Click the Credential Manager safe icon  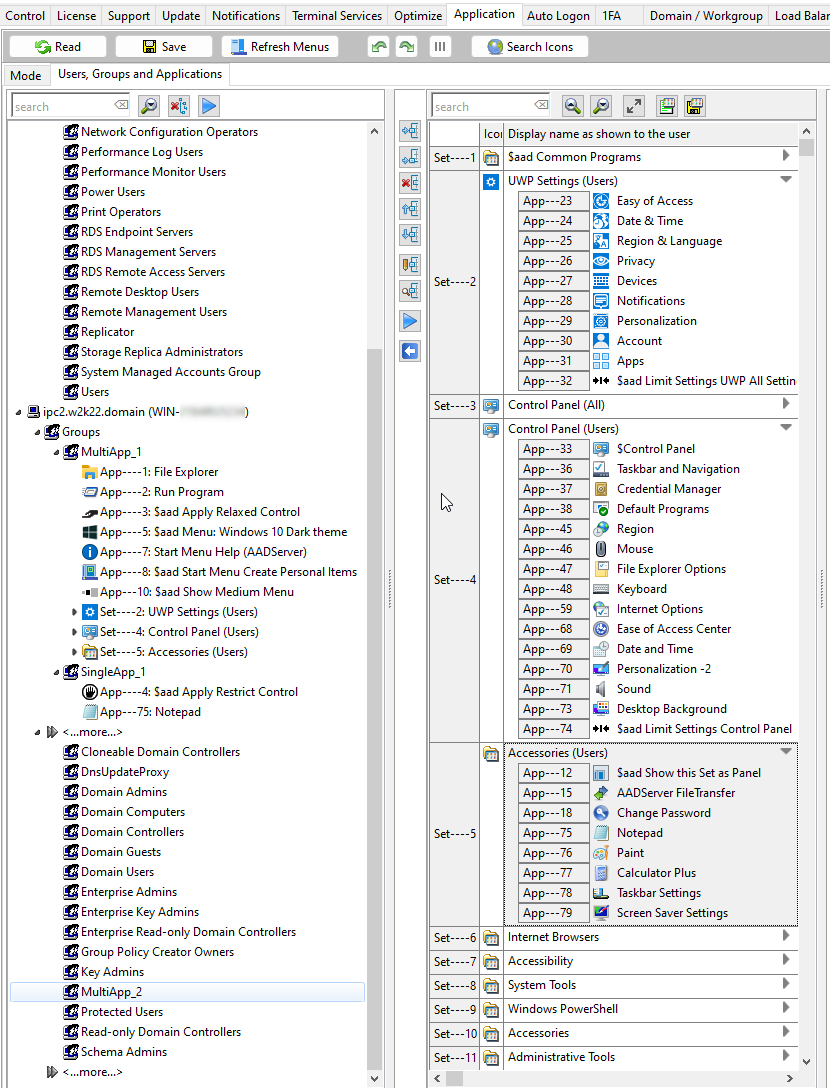pos(601,489)
